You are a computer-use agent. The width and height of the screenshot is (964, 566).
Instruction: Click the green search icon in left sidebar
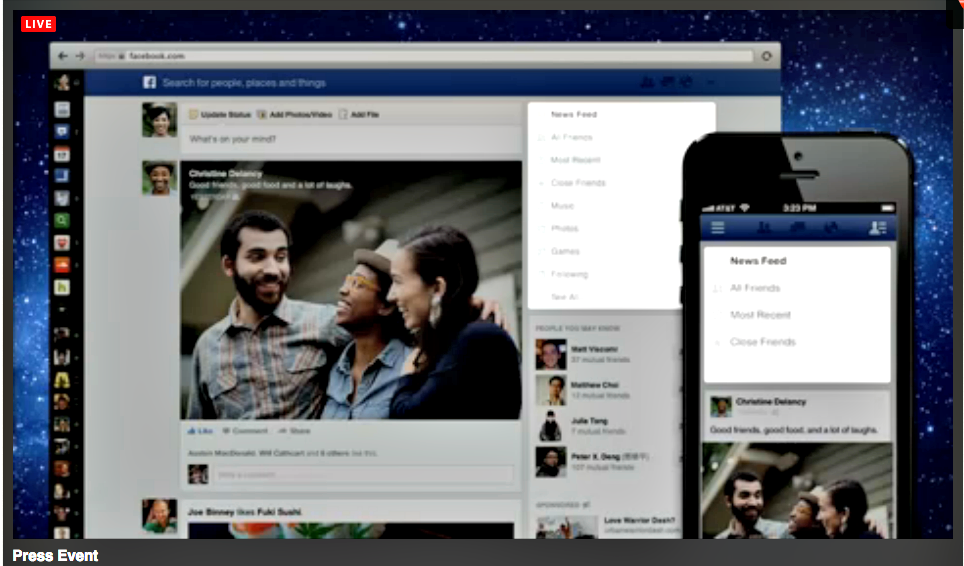[x=62, y=220]
